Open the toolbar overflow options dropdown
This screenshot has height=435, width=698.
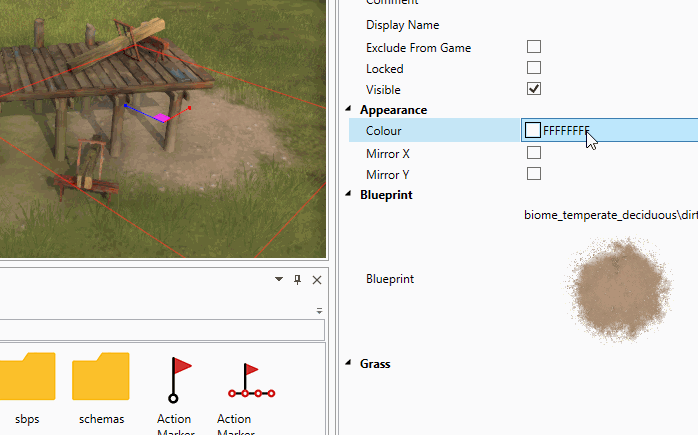pos(319,311)
